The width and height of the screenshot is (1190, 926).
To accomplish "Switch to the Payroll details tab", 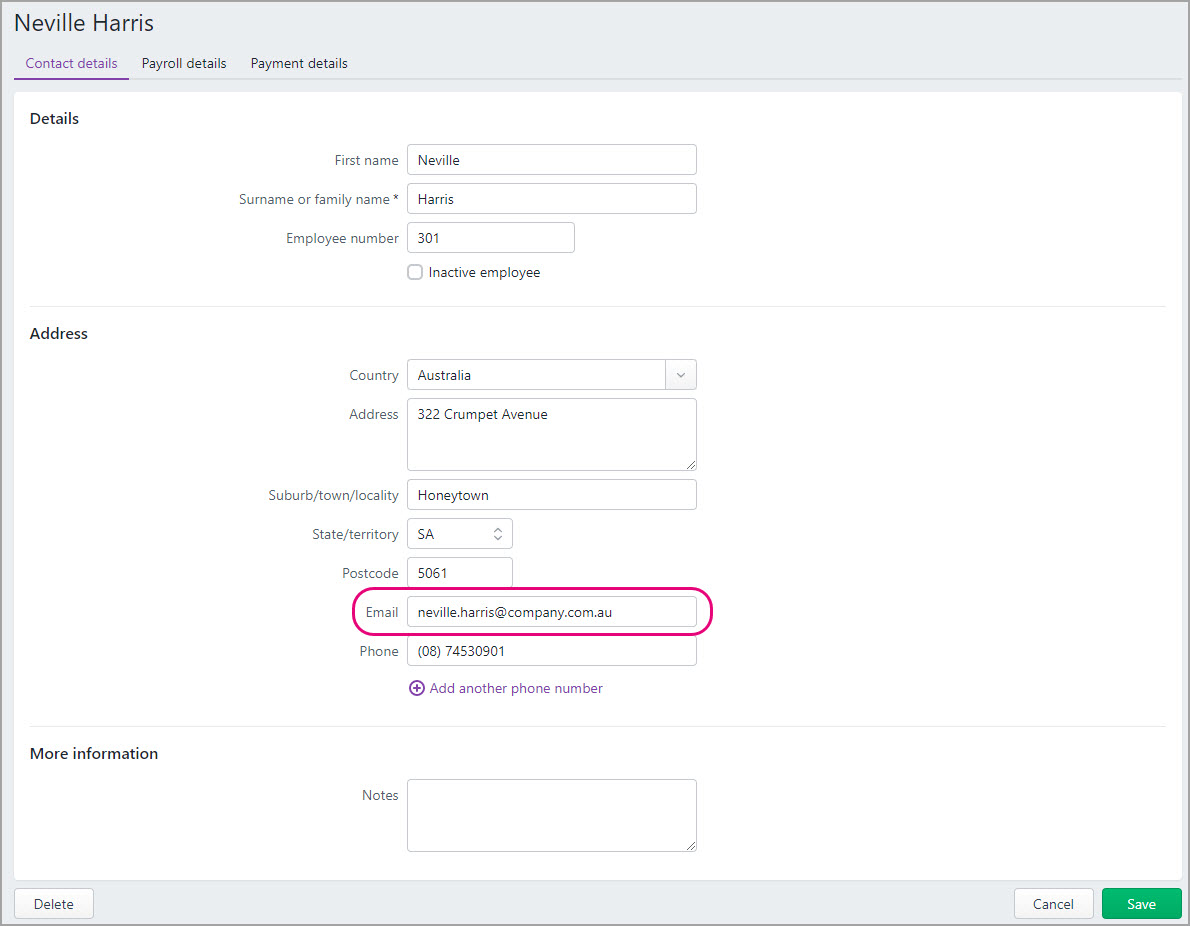I will tap(184, 62).
